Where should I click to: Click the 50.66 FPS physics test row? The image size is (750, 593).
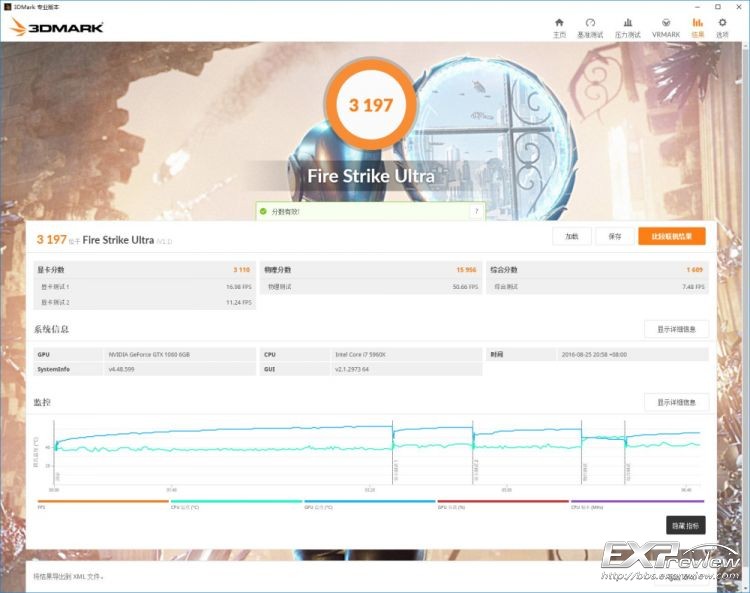[x=371, y=287]
